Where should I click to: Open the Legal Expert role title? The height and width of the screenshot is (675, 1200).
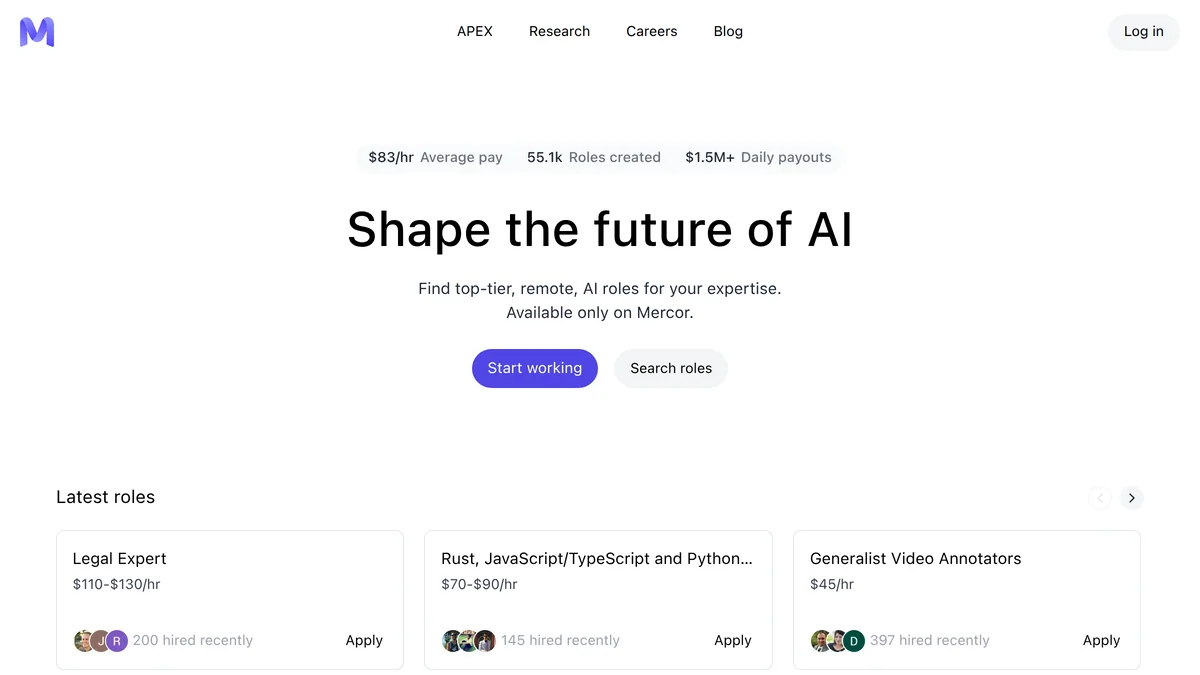[120, 559]
